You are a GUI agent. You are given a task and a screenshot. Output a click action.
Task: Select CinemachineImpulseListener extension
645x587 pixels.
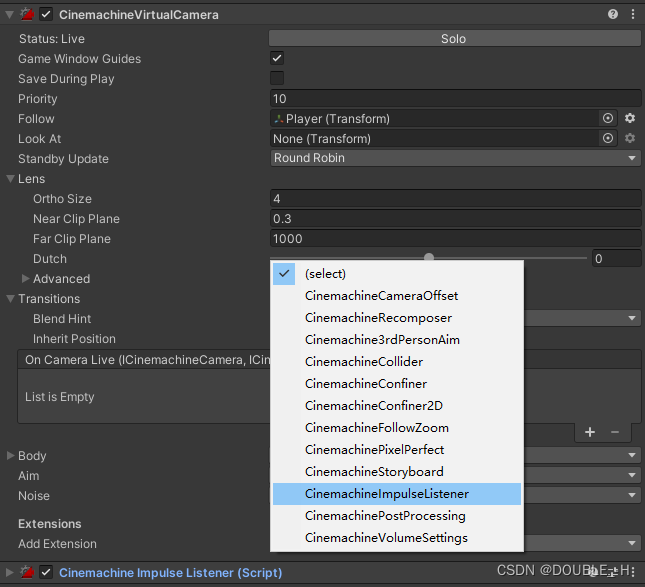[397, 494]
